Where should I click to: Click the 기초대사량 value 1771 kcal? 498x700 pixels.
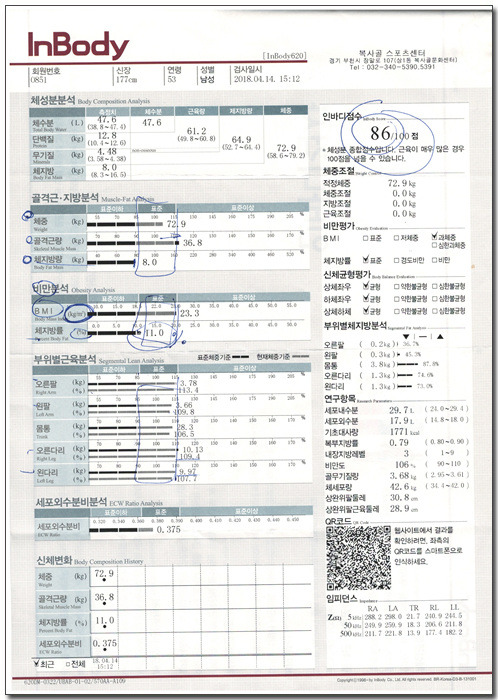pos(405,432)
